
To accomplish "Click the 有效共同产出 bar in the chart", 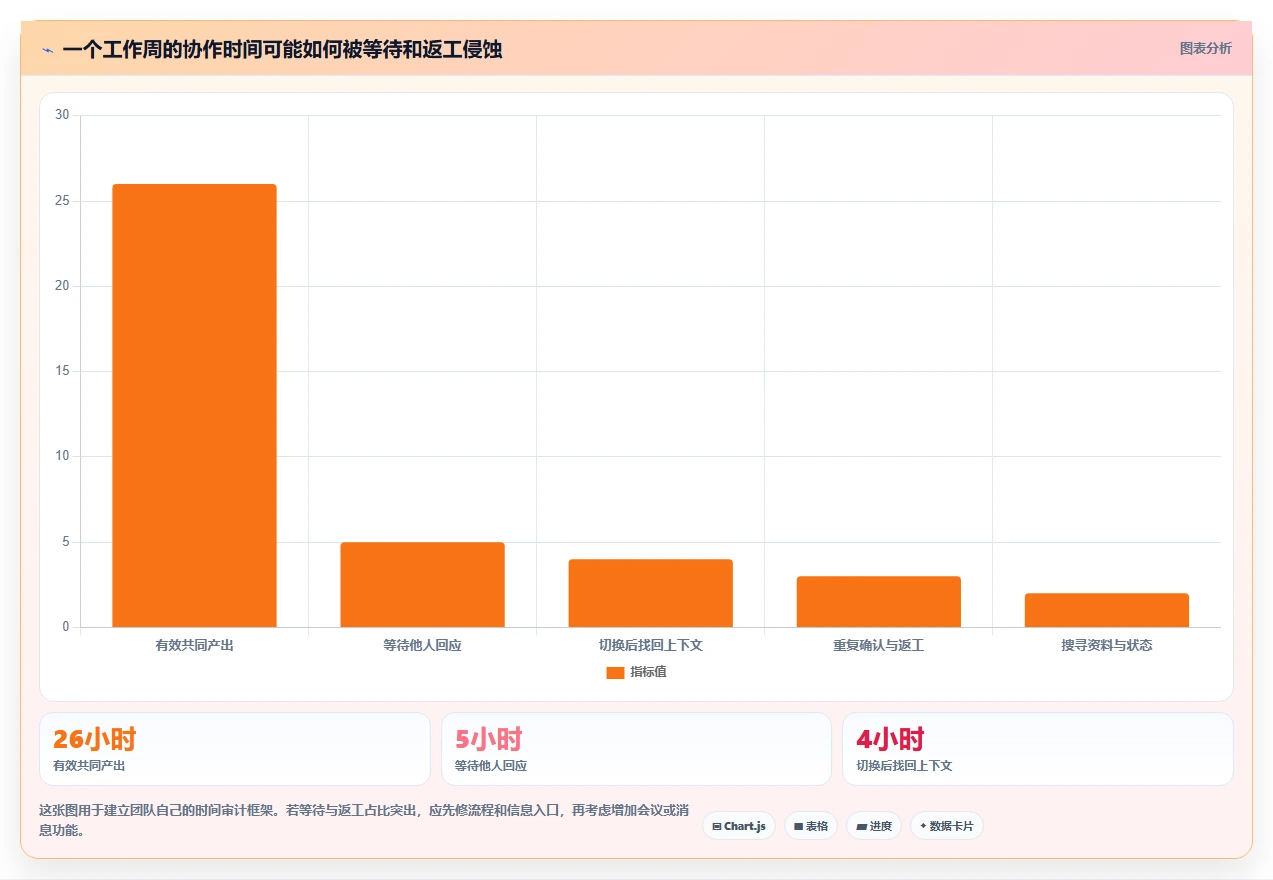I will pos(194,405).
